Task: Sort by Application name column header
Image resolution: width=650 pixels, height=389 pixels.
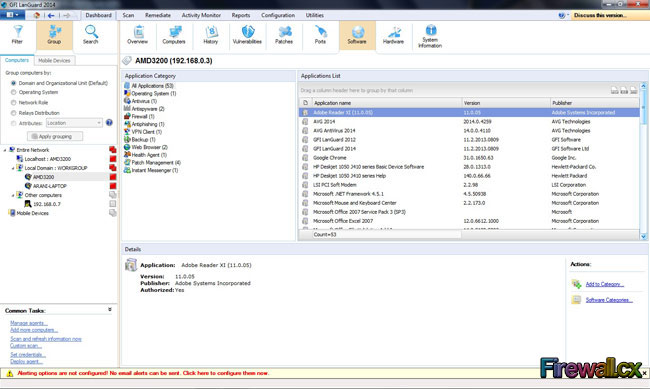Action: pyautogui.click(x=386, y=103)
